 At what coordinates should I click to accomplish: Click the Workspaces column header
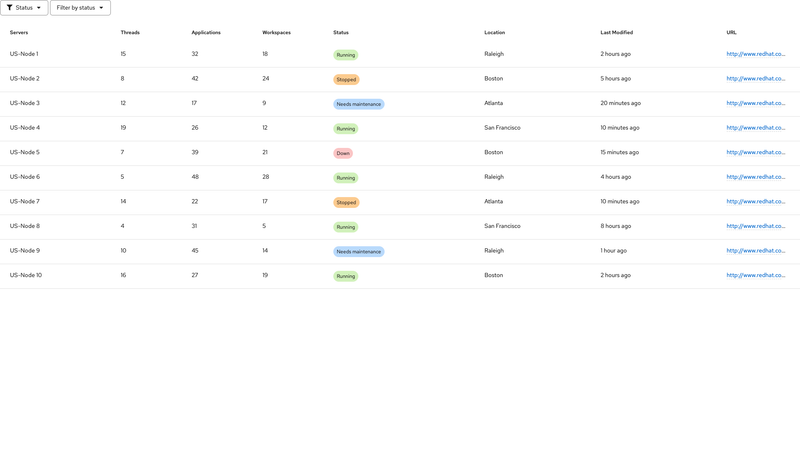point(277,32)
